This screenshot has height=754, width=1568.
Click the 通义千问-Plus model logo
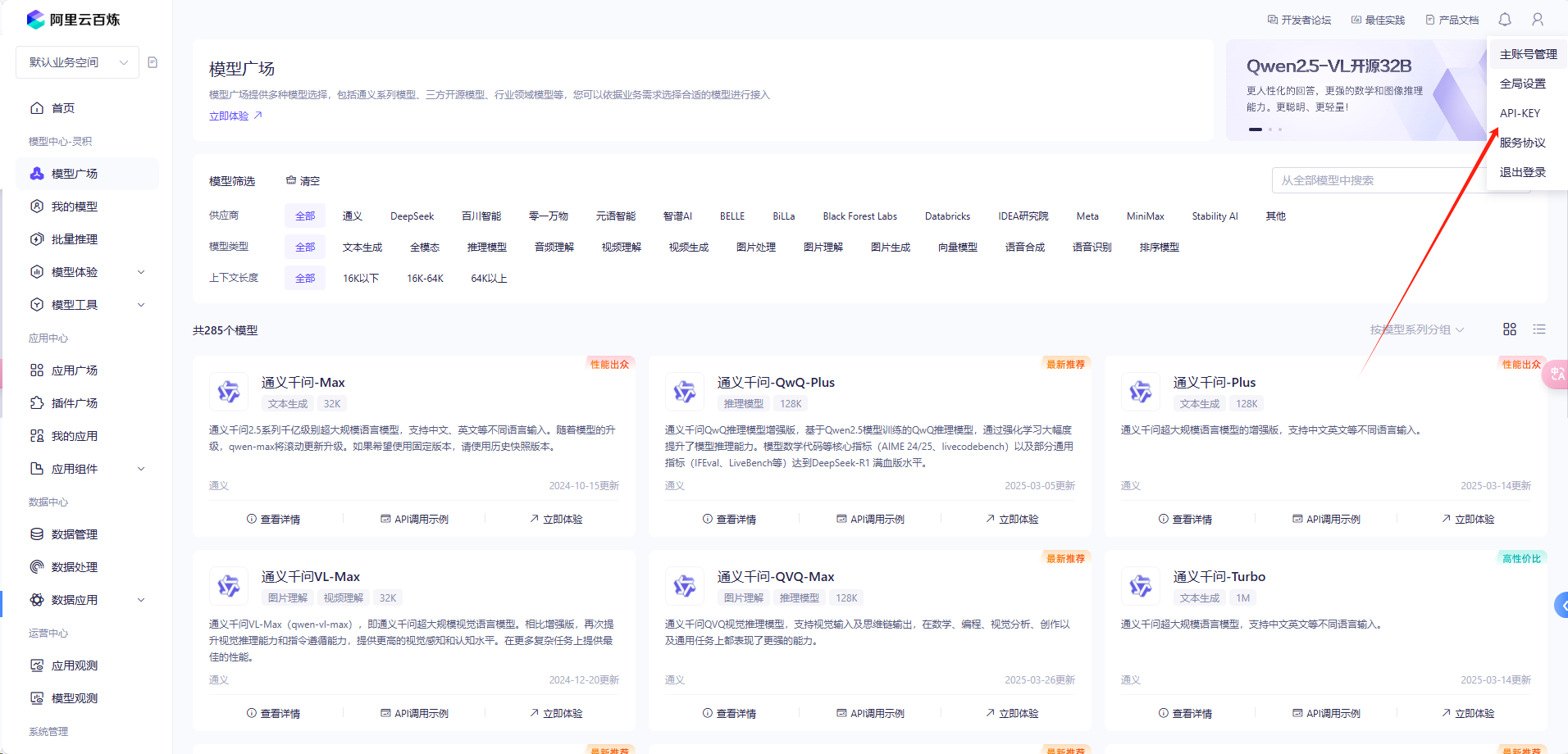click(x=1141, y=392)
